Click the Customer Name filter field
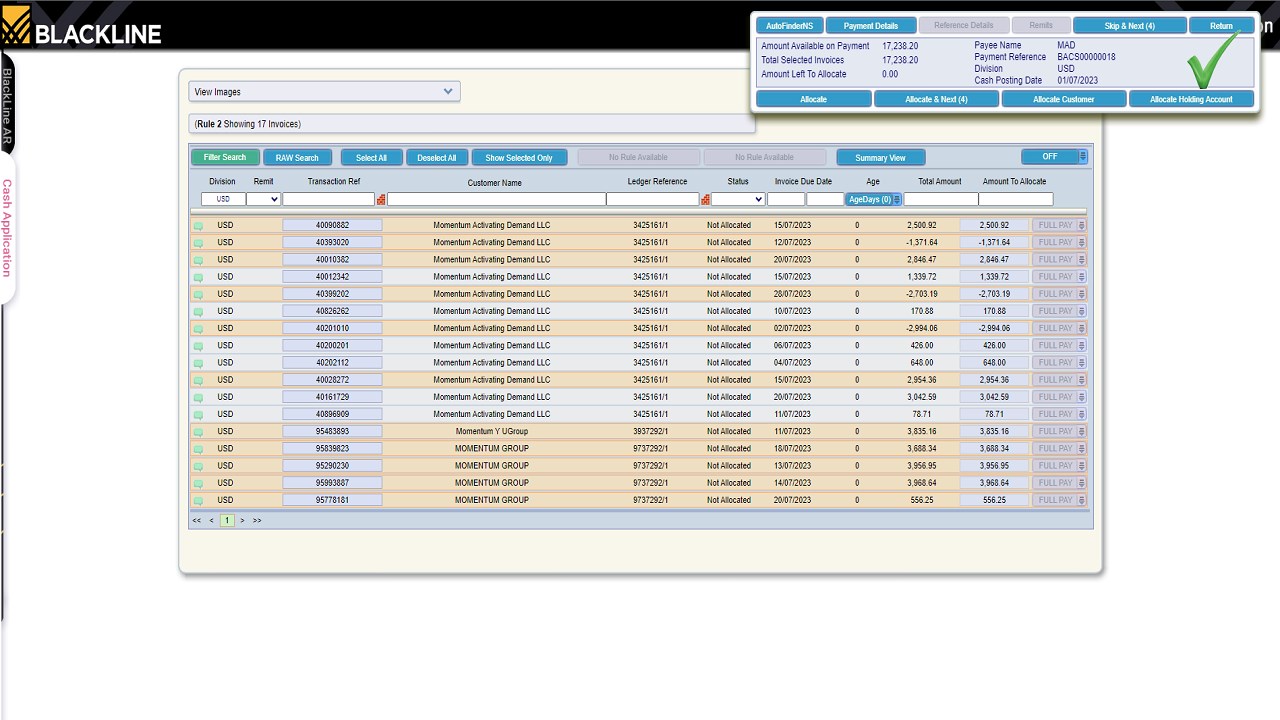 point(496,199)
